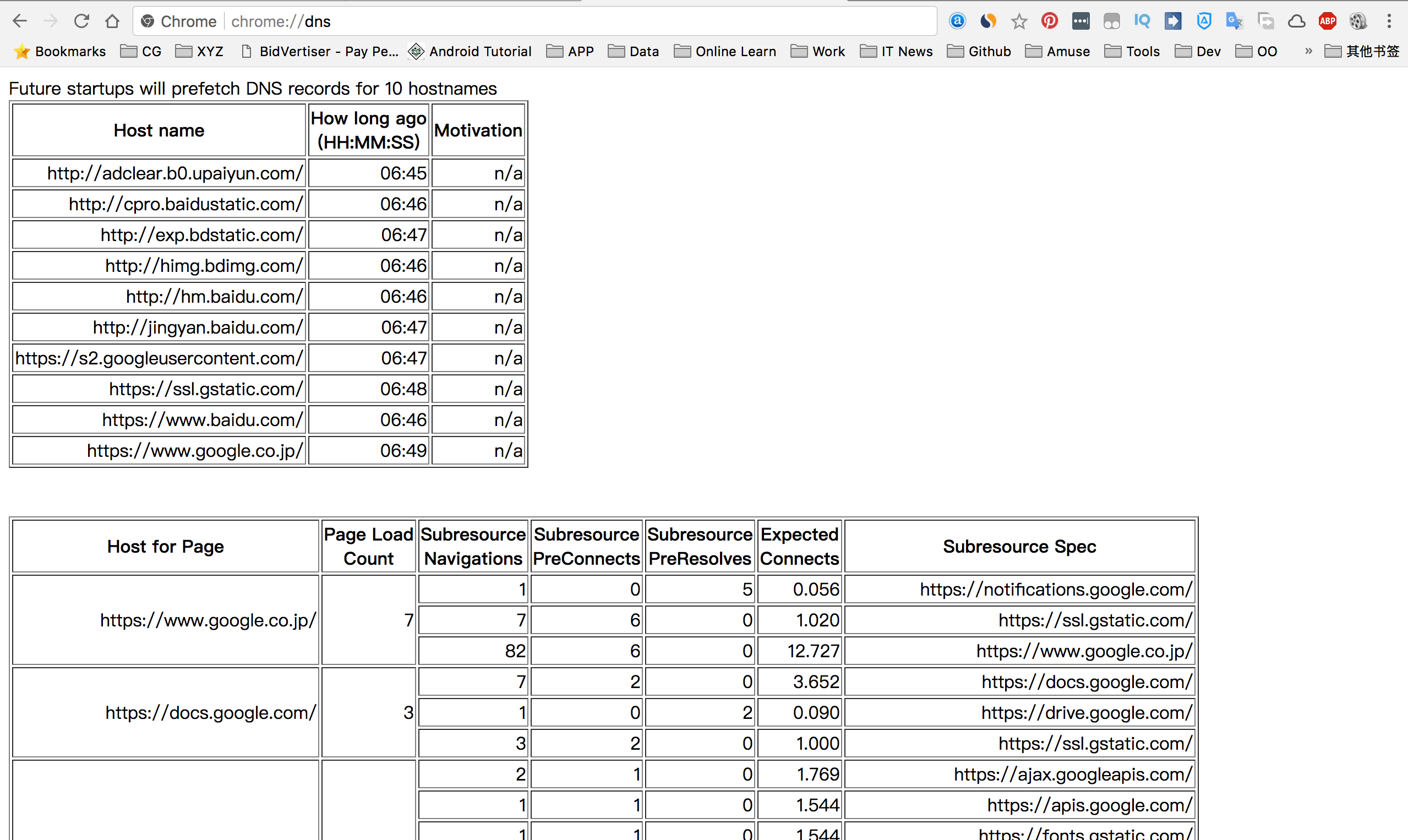
Task: Open the Tools bookmark folder
Action: coord(1132,52)
